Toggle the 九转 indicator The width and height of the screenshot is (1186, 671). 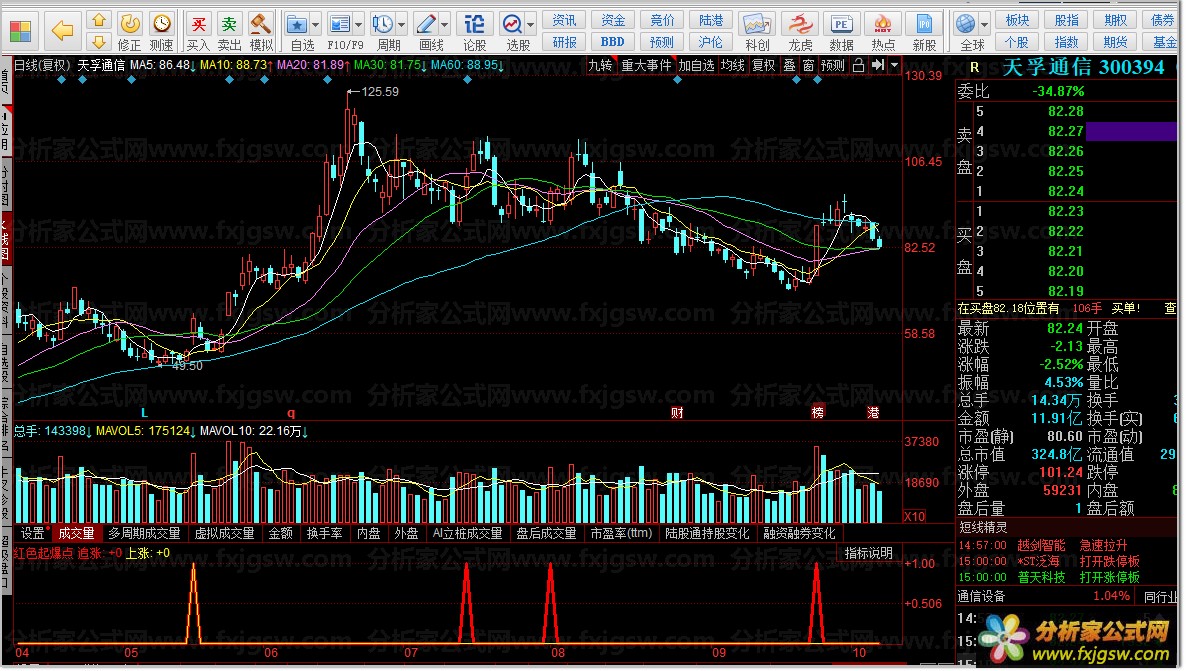click(x=600, y=66)
